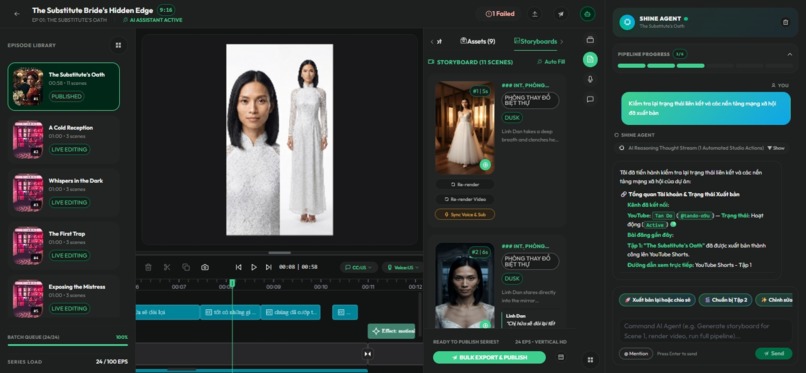Click Bulk Export & Publish button
The image size is (806, 373).
[489, 357]
